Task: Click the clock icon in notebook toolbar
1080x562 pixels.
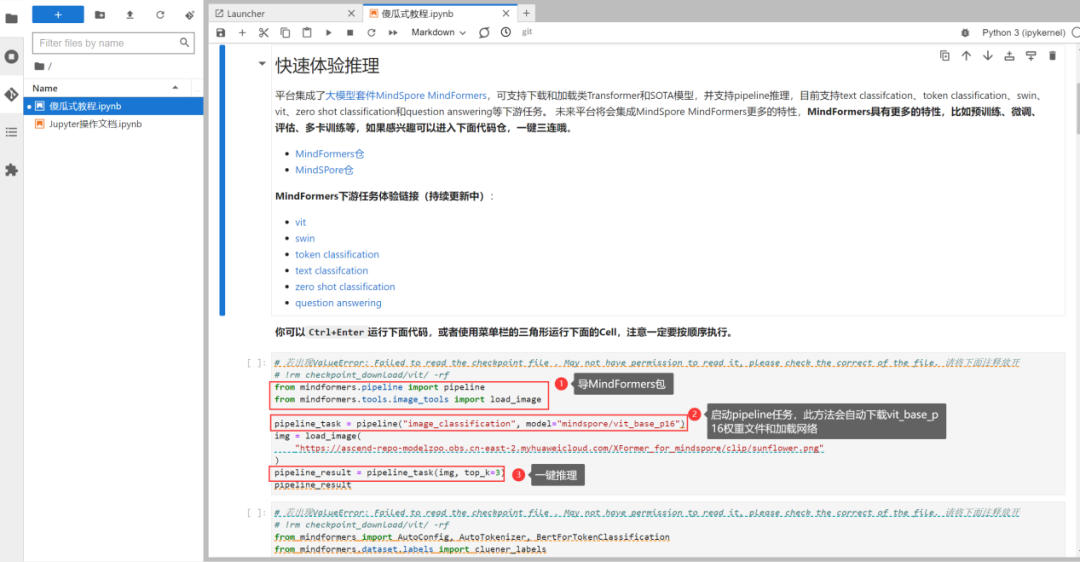Action: click(x=506, y=32)
